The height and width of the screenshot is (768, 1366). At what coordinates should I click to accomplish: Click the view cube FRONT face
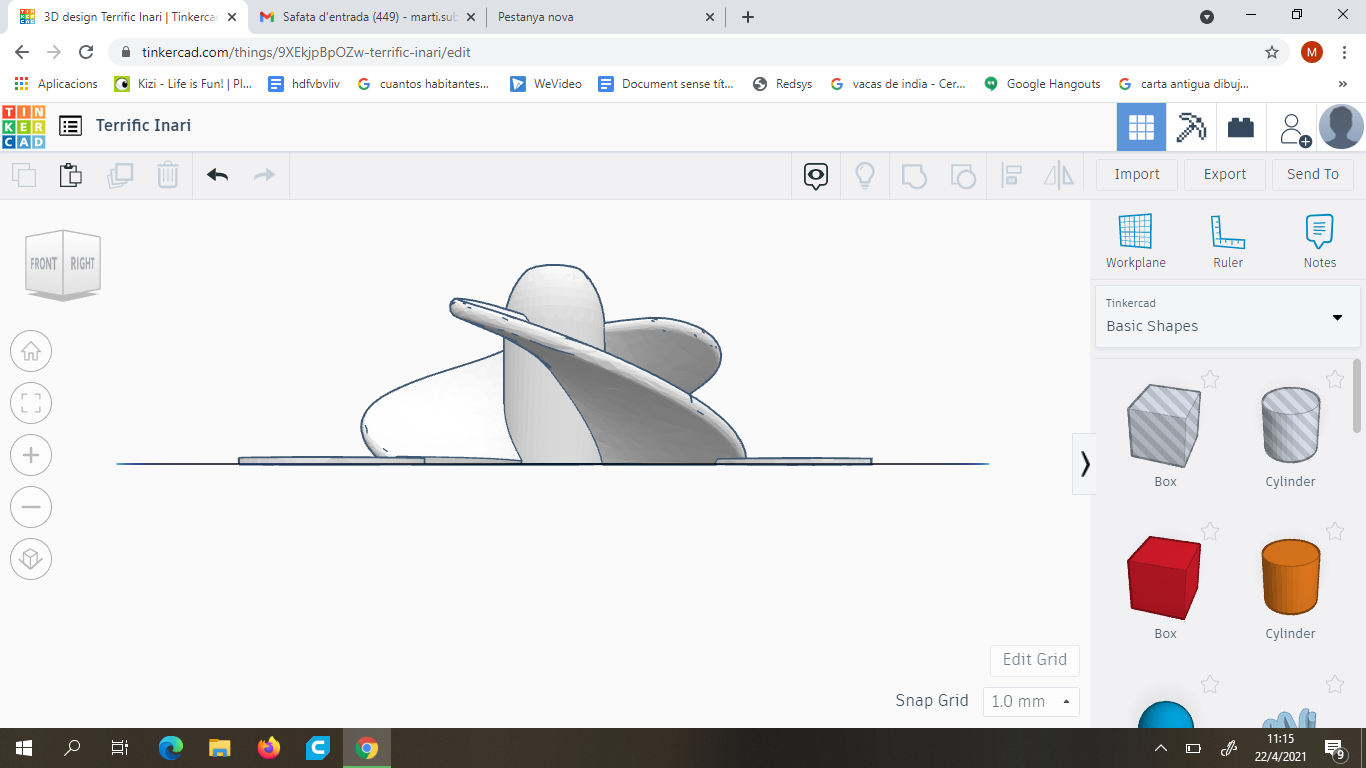(x=44, y=263)
